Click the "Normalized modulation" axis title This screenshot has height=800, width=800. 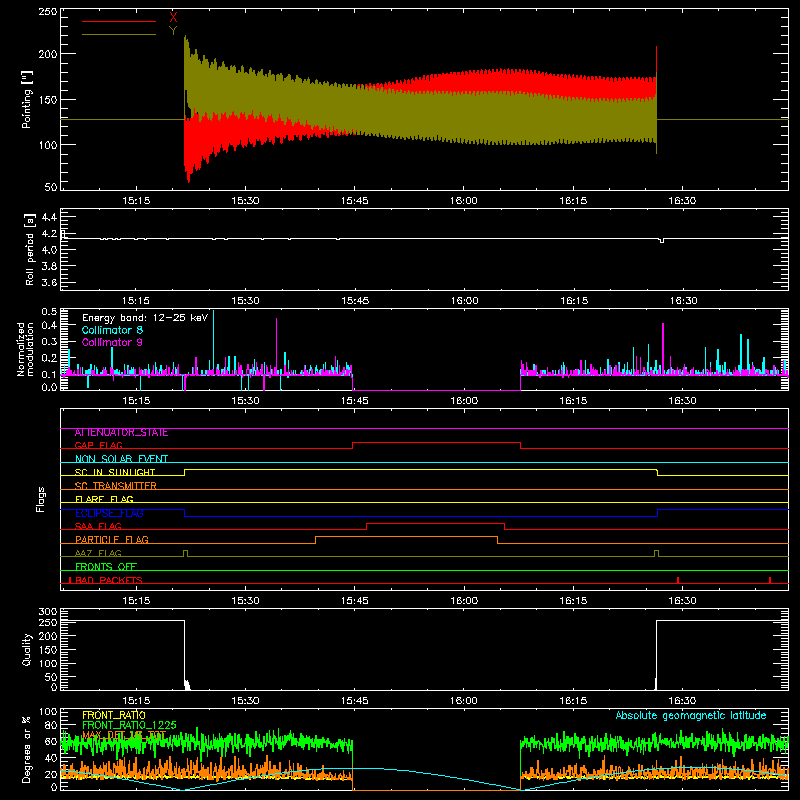click(x=25, y=349)
